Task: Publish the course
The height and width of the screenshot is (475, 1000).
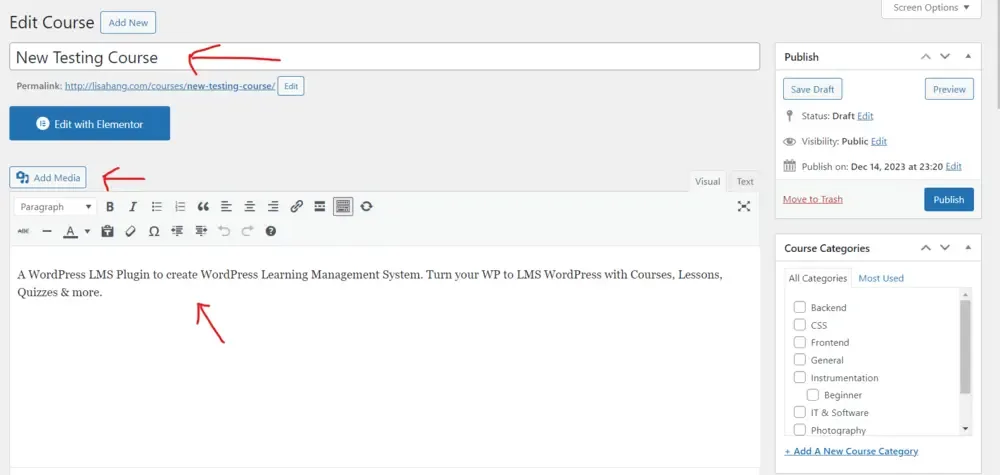Action: point(948,200)
